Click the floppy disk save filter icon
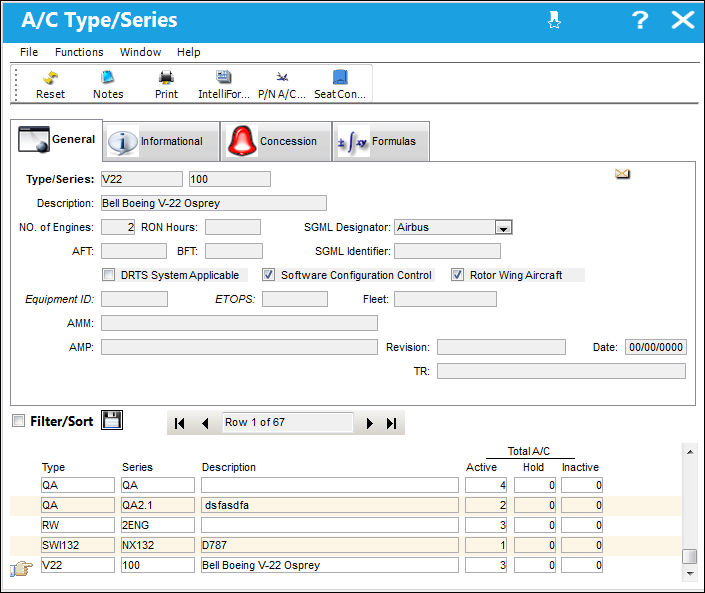The image size is (705, 593). coord(112,420)
